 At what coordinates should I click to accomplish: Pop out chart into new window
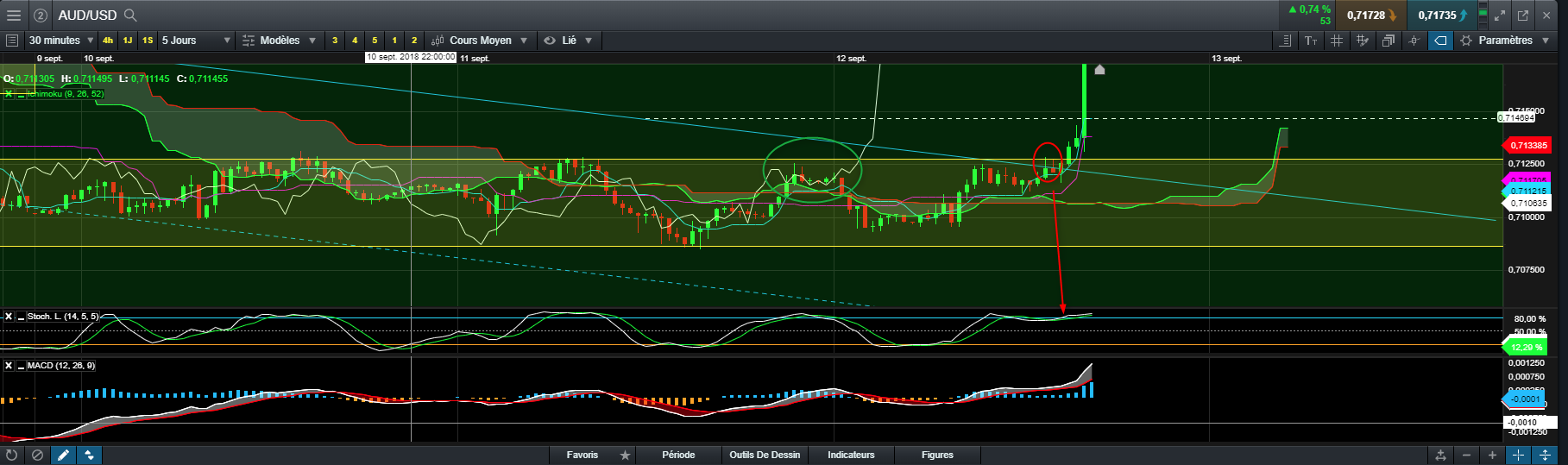[1523, 16]
